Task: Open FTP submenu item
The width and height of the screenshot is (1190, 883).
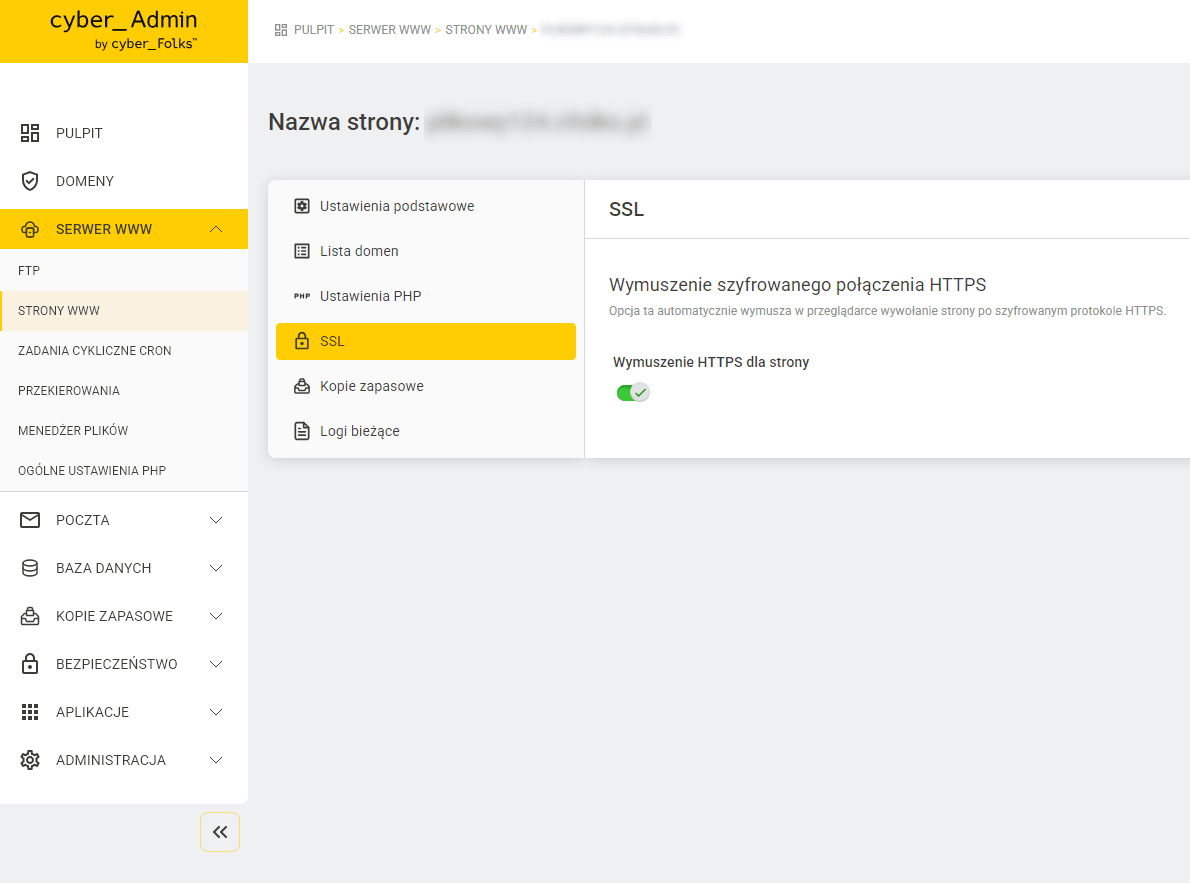Action: [124, 270]
